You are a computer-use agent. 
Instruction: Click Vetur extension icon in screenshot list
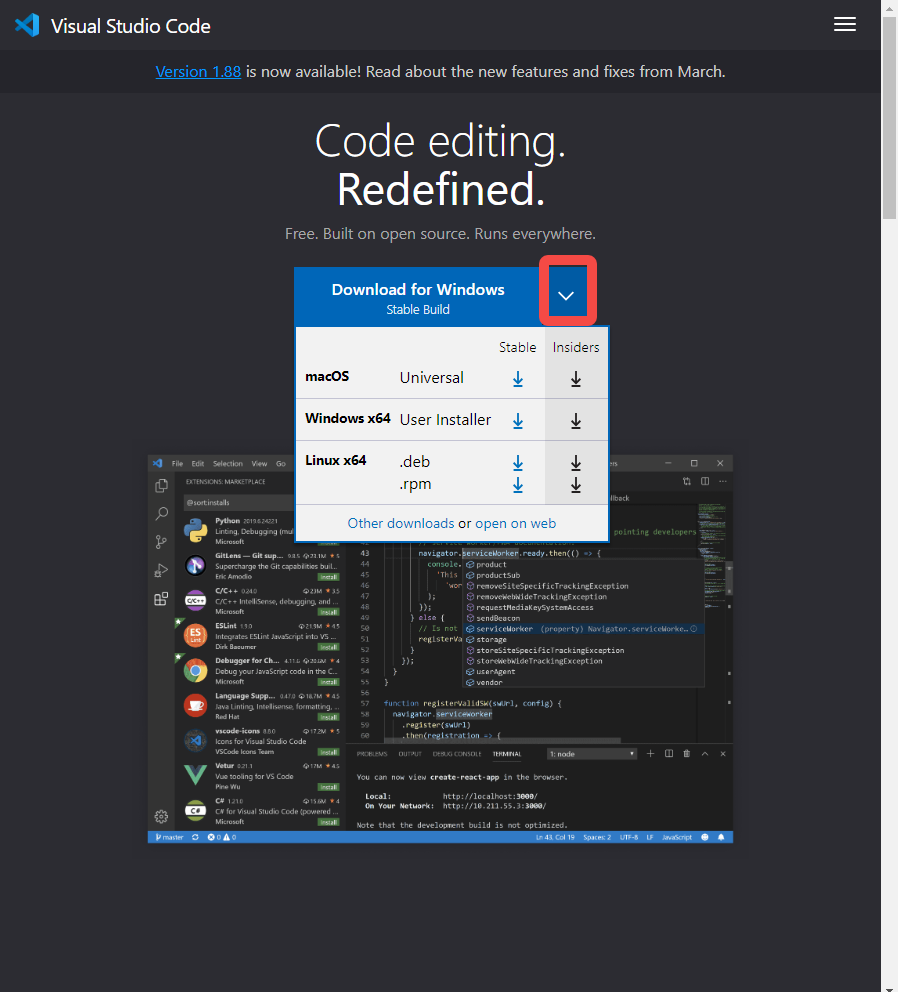196,775
